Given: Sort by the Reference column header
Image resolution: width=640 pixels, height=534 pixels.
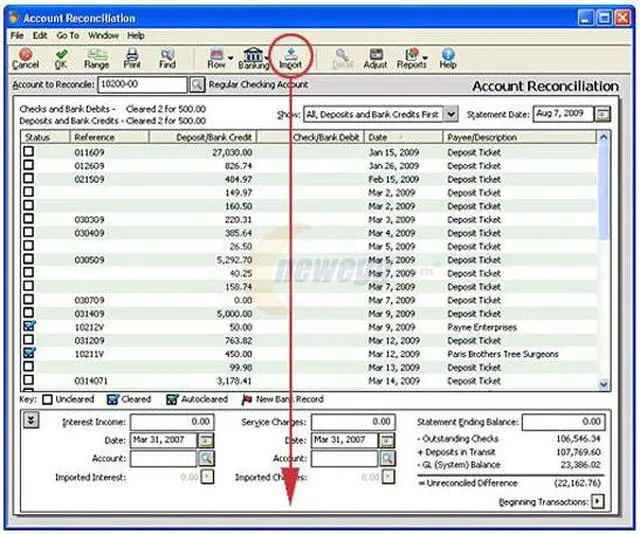Looking at the screenshot, I should pos(109,137).
